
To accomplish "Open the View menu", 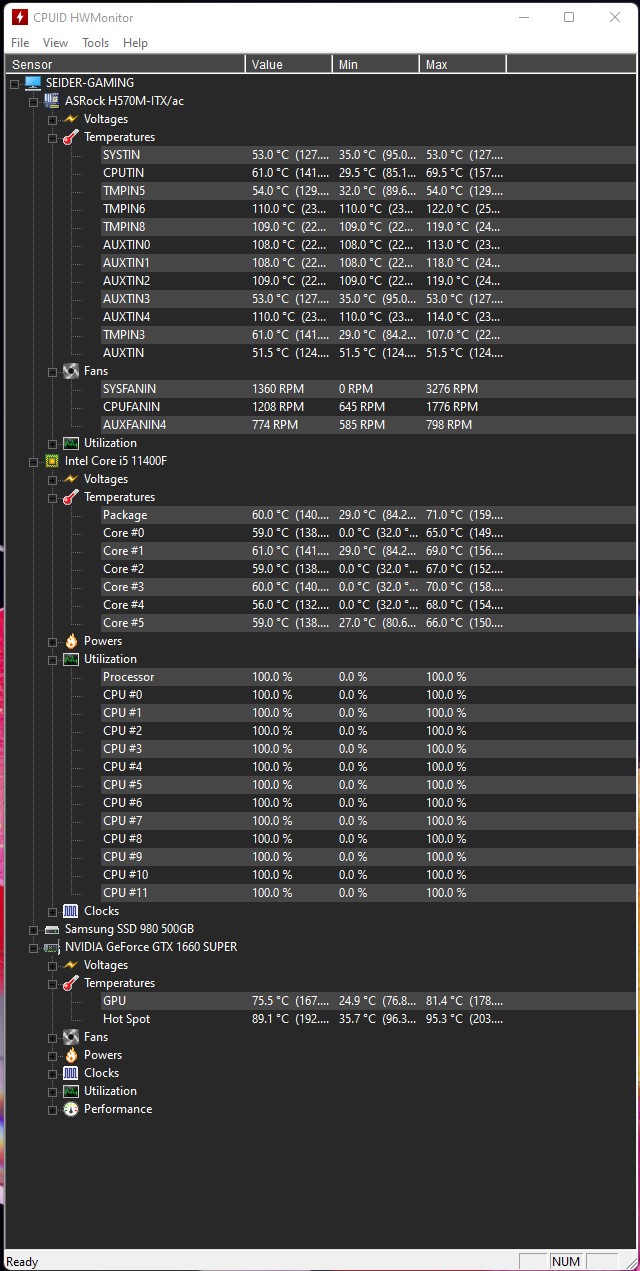I will [56, 43].
